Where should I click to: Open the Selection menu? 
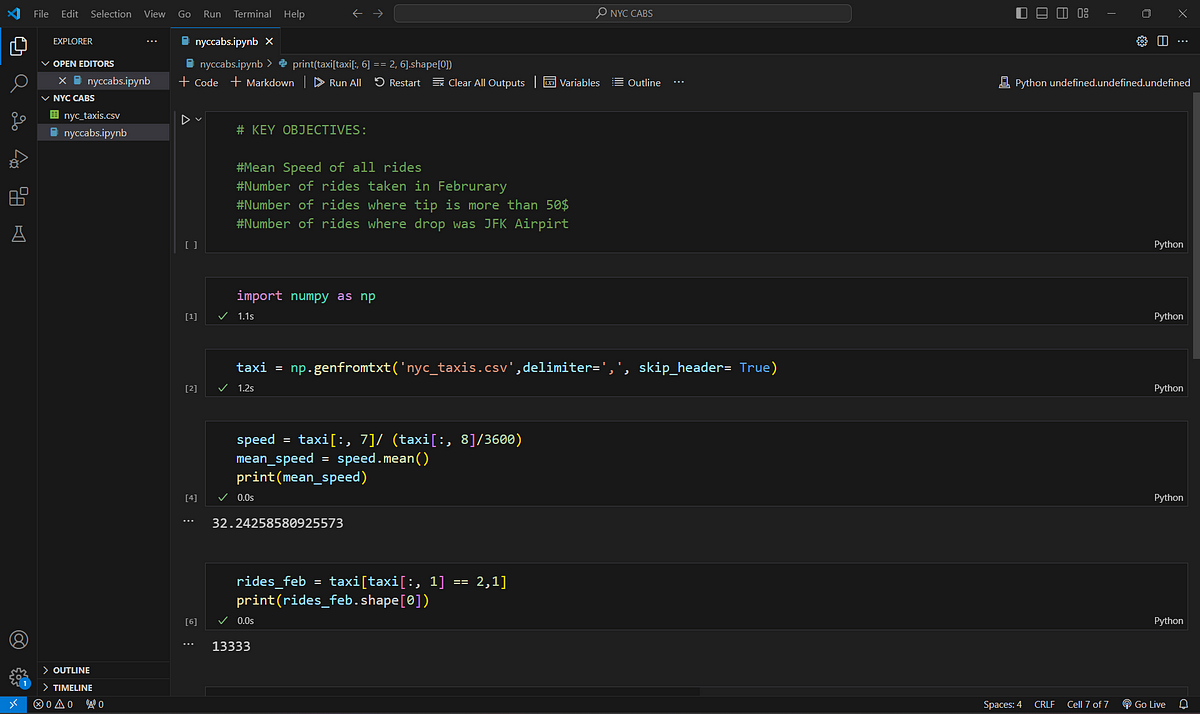[111, 14]
